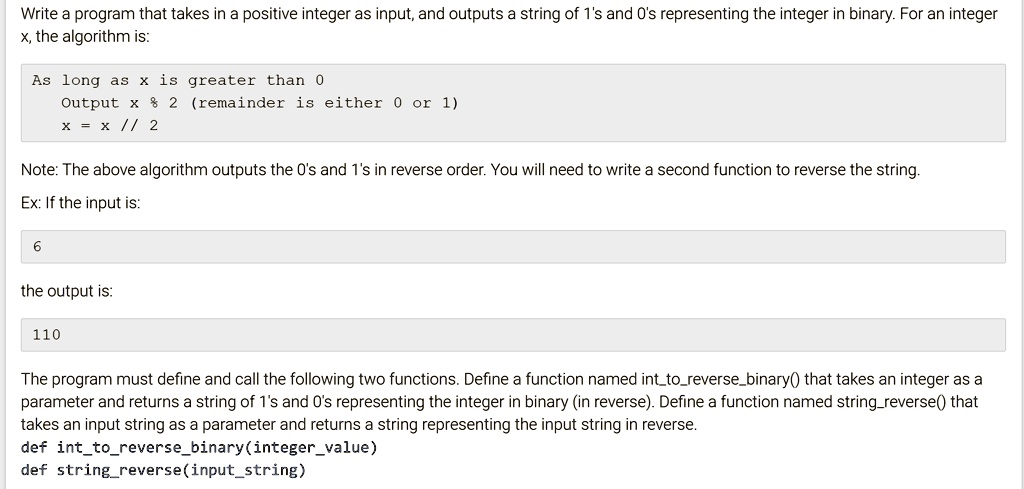Screen dimensions: 1024x489
Task: Click the "Ex: If the input is:" label
Action: click(x=81, y=203)
